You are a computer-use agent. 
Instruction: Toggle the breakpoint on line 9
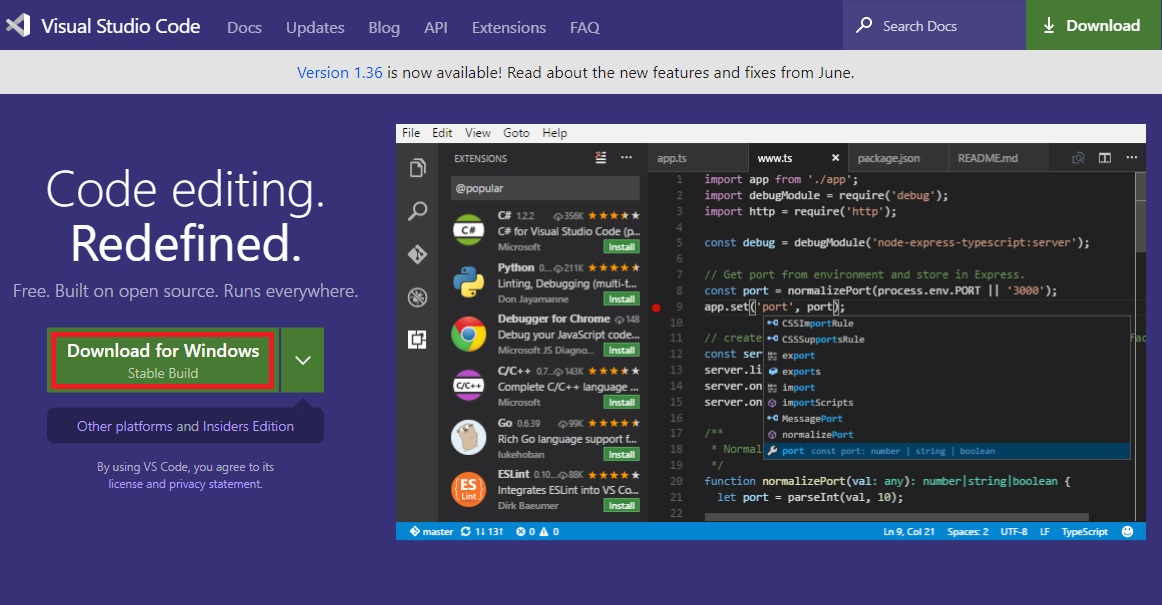(x=656, y=308)
